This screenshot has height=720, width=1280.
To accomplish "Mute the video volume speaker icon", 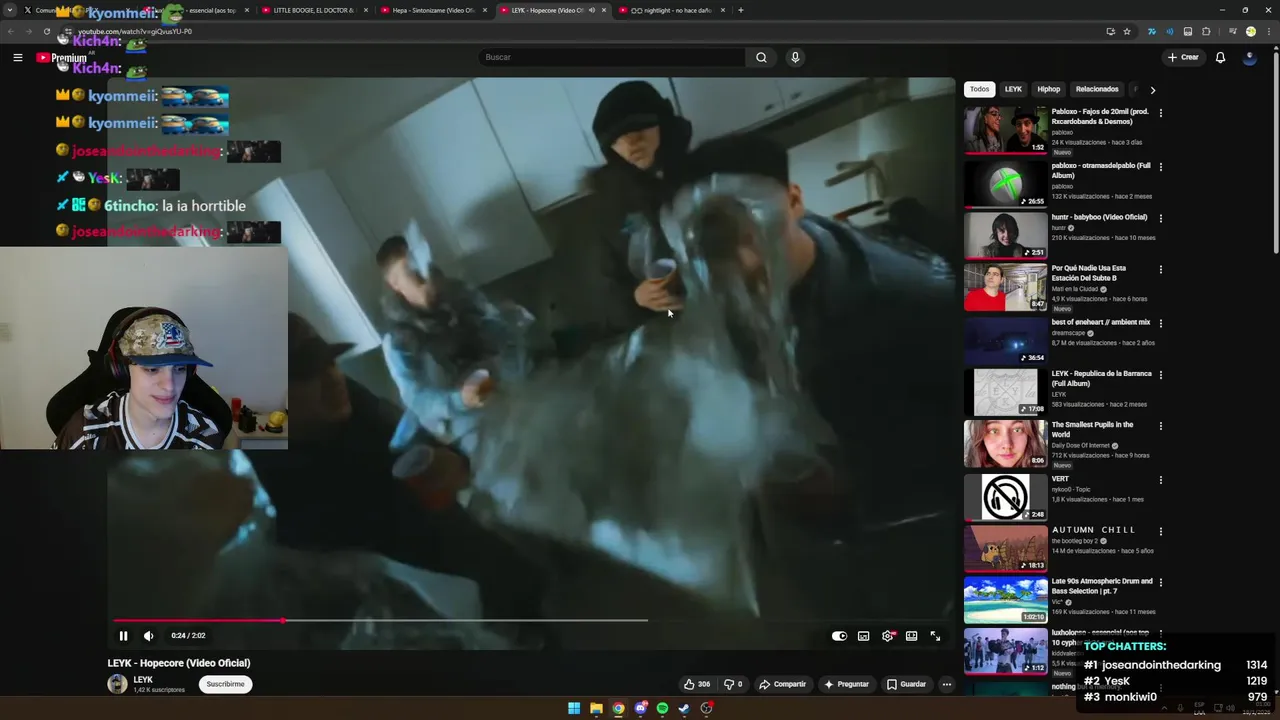I will [x=149, y=636].
